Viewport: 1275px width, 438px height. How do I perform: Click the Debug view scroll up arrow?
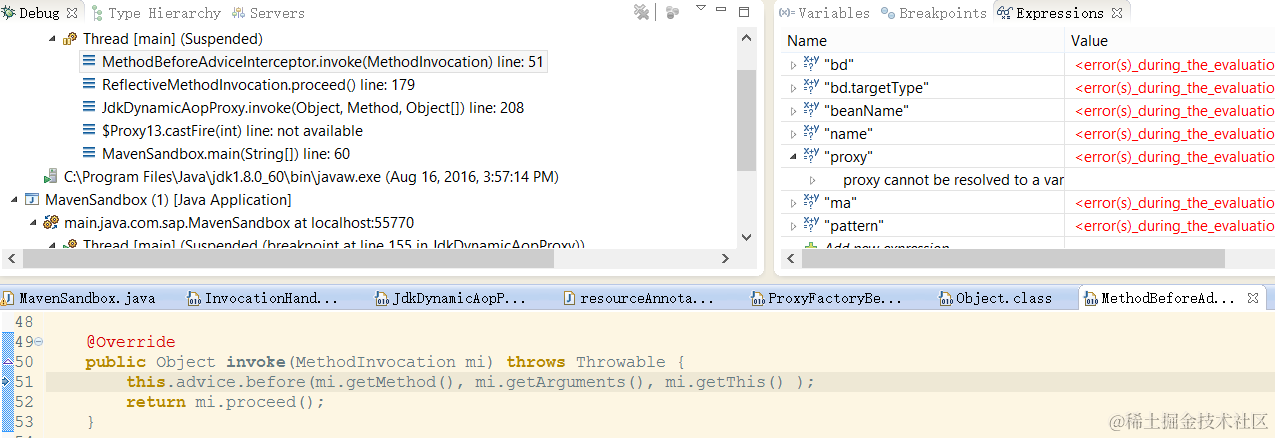(x=746, y=36)
